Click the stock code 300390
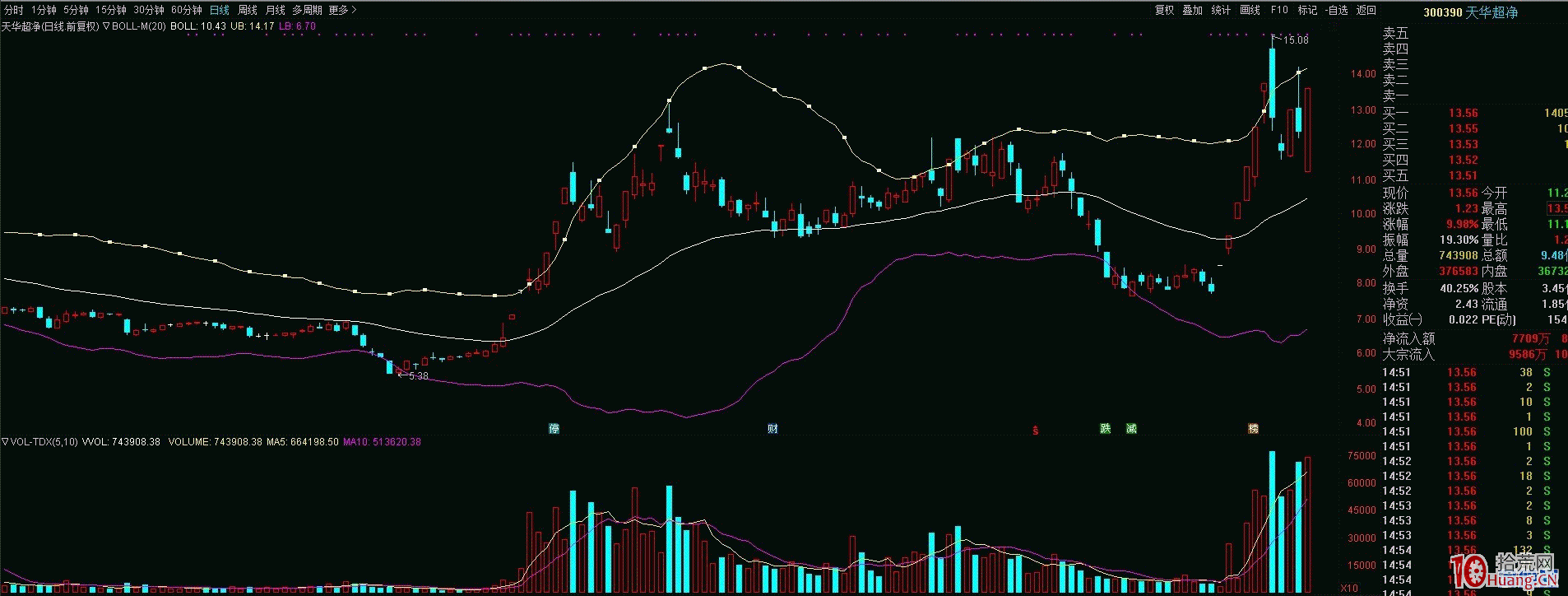The width and height of the screenshot is (1568, 596). pyautogui.click(x=1443, y=12)
